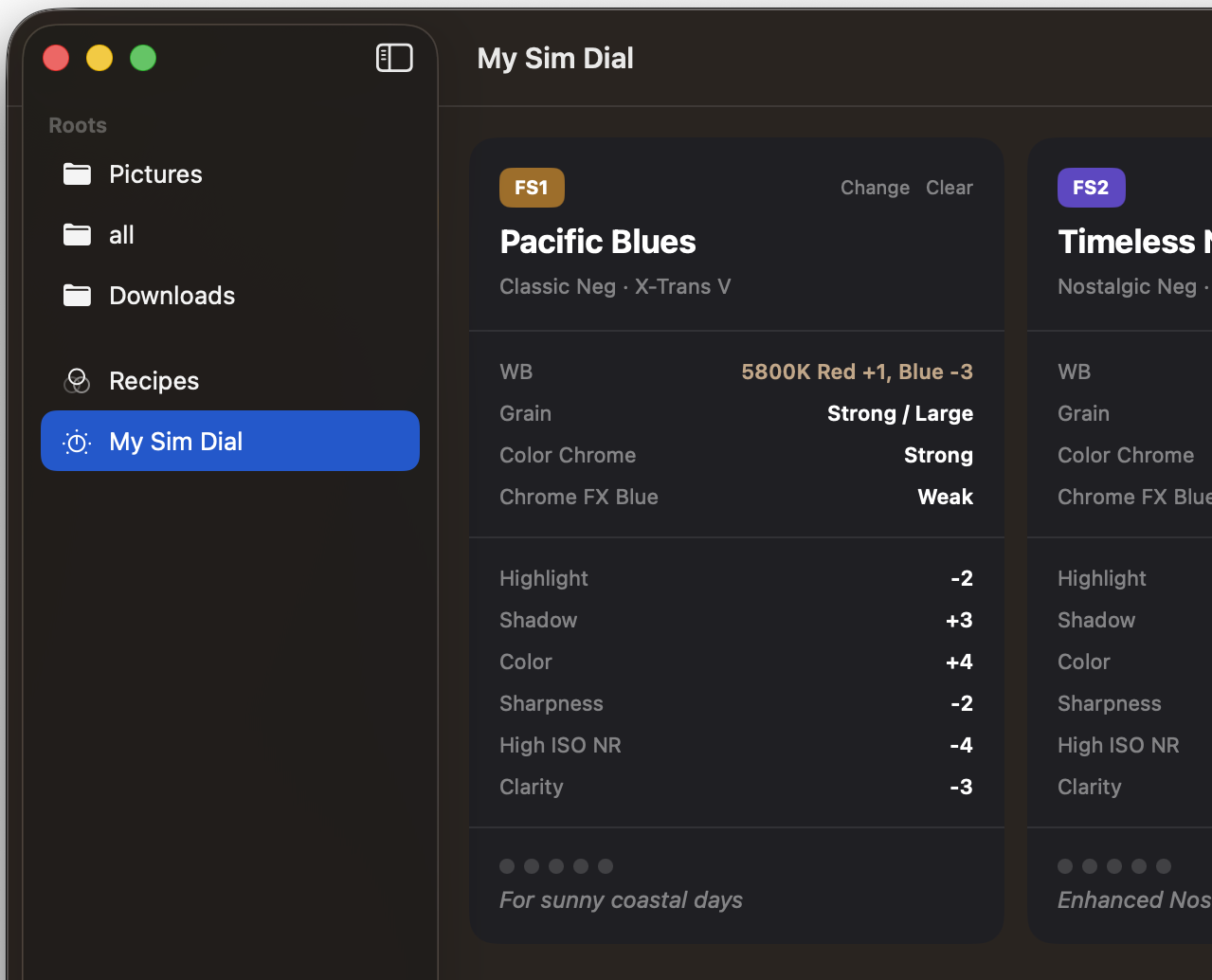Click Change on the FS1 card
The image size is (1212, 980).
point(875,188)
